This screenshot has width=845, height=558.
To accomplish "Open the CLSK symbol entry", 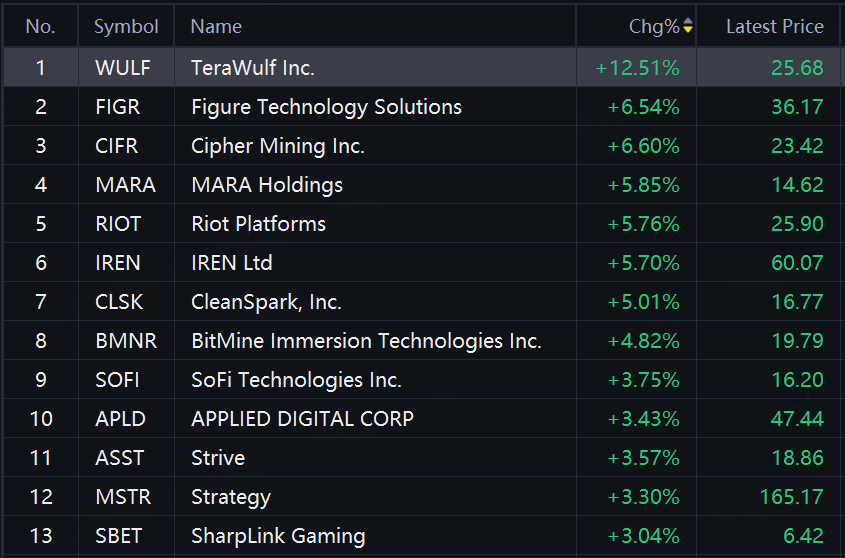I will pyautogui.click(x=119, y=302).
